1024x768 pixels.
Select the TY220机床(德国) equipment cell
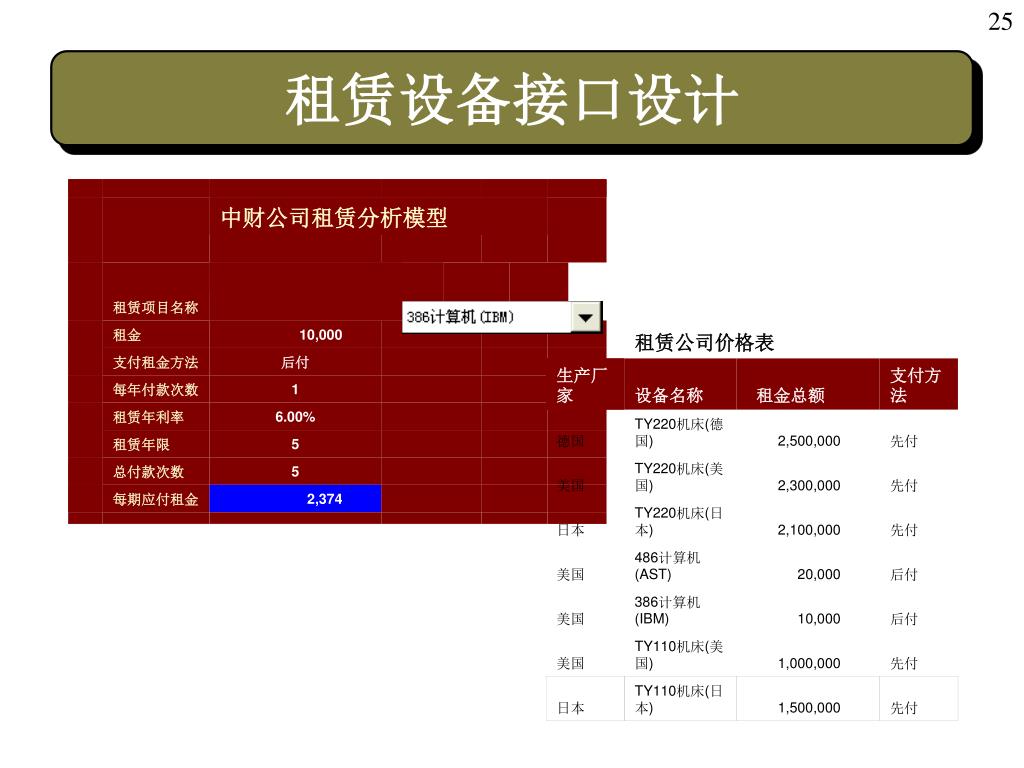click(679, 432)
